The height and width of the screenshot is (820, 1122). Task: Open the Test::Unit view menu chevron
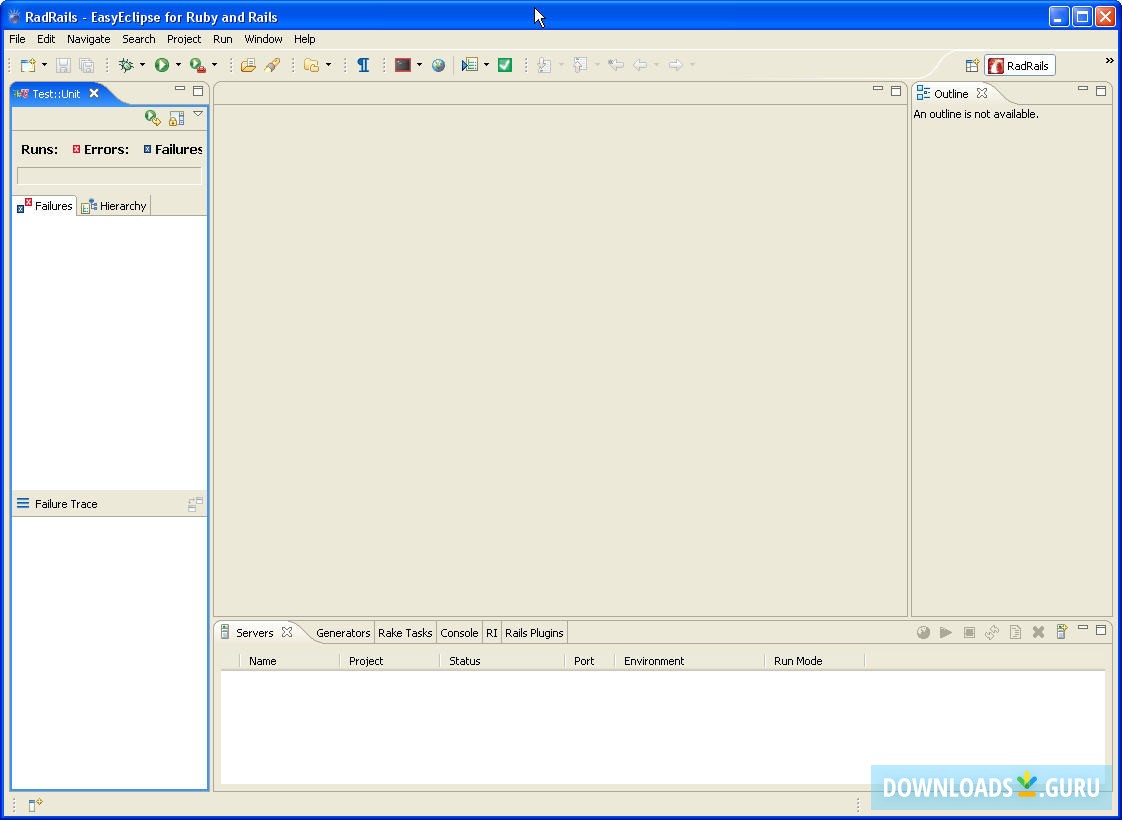click(x=198, y=114)
